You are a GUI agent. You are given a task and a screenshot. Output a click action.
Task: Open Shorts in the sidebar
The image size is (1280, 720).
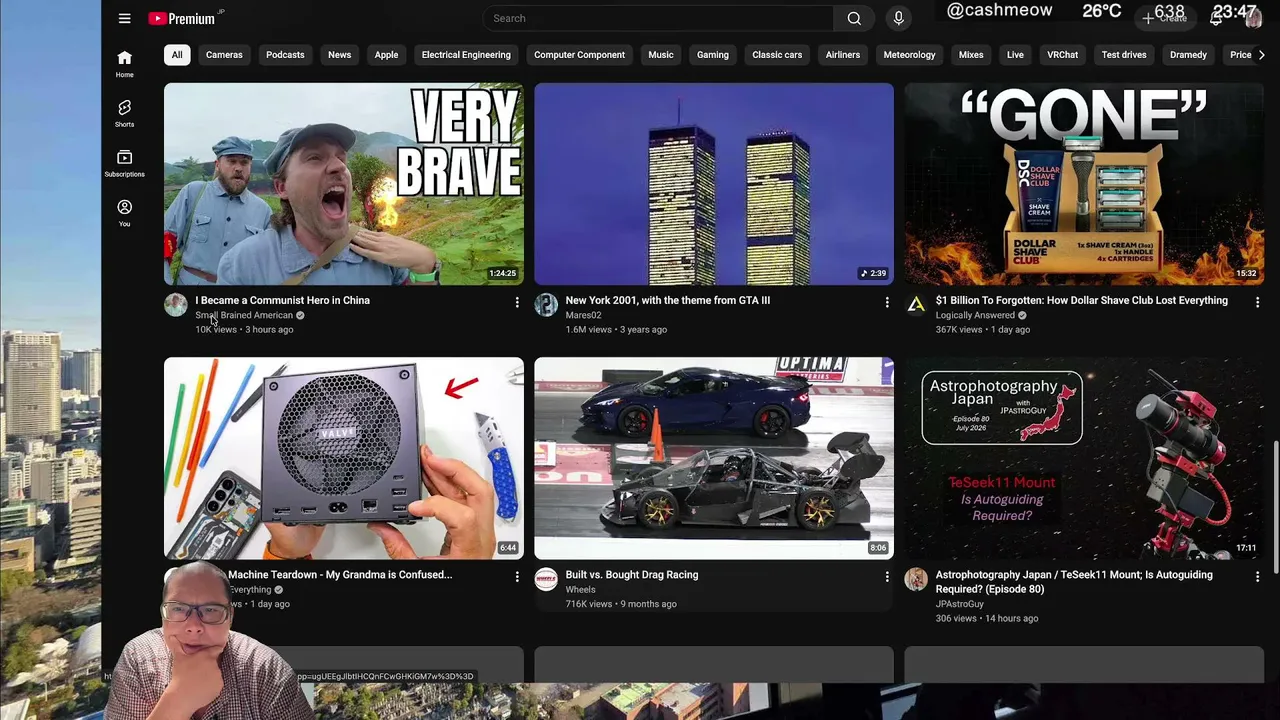(124, 114)
